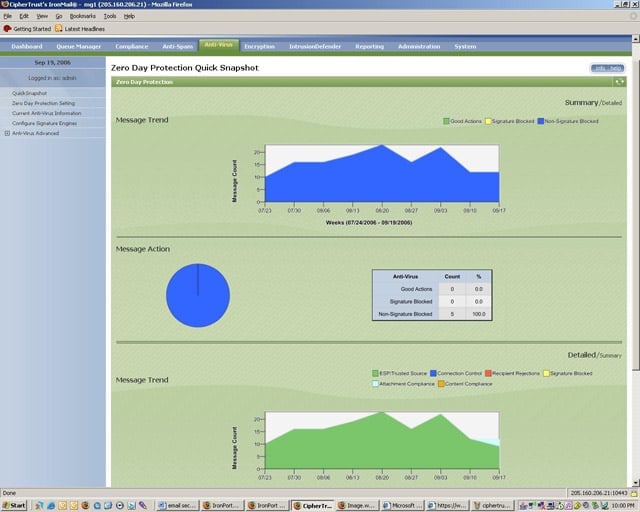
Task: Open the IntrusionDefender tab
Action: (x=315, y=47)
